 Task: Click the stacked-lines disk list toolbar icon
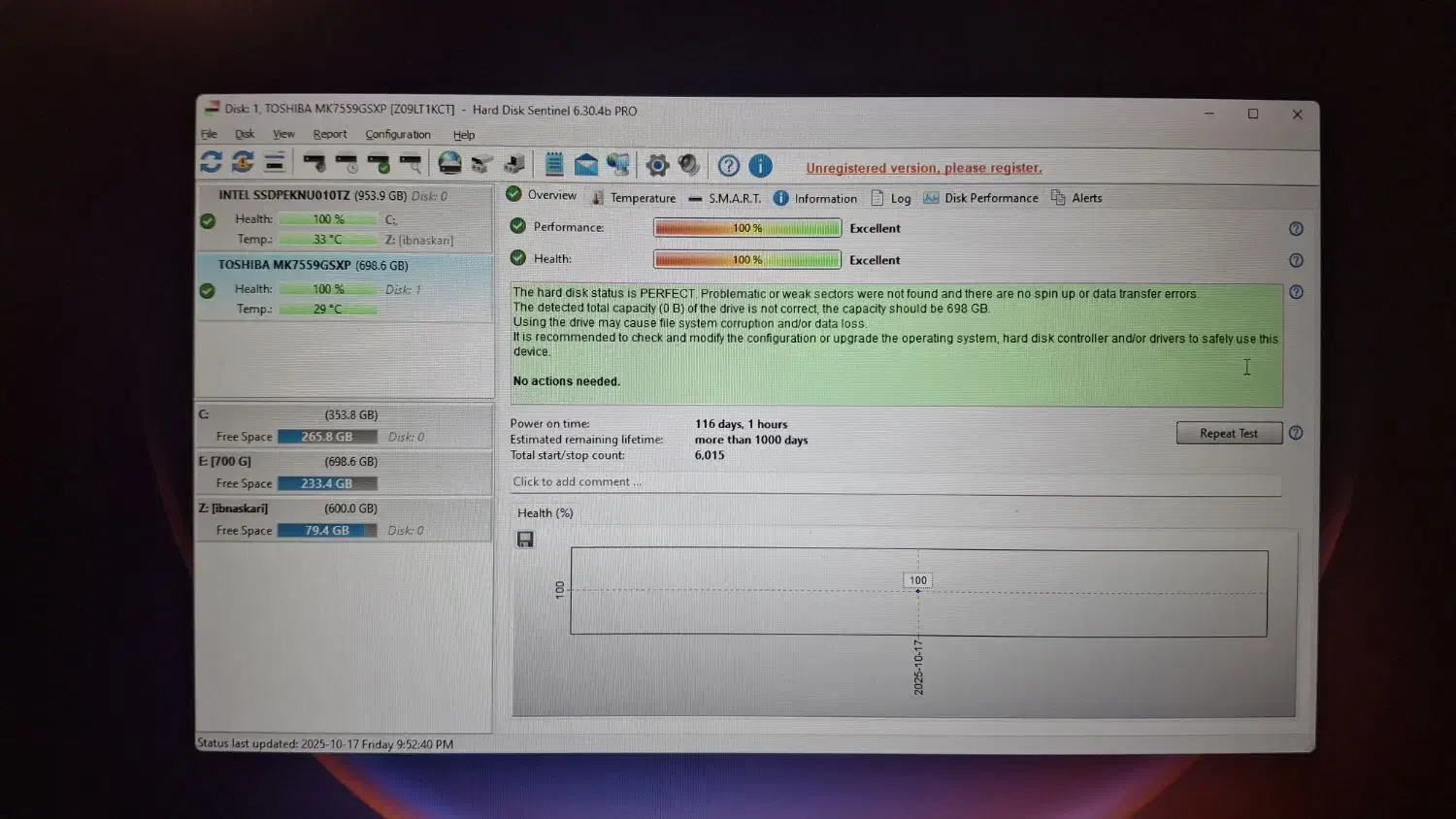tap(275, 162)
